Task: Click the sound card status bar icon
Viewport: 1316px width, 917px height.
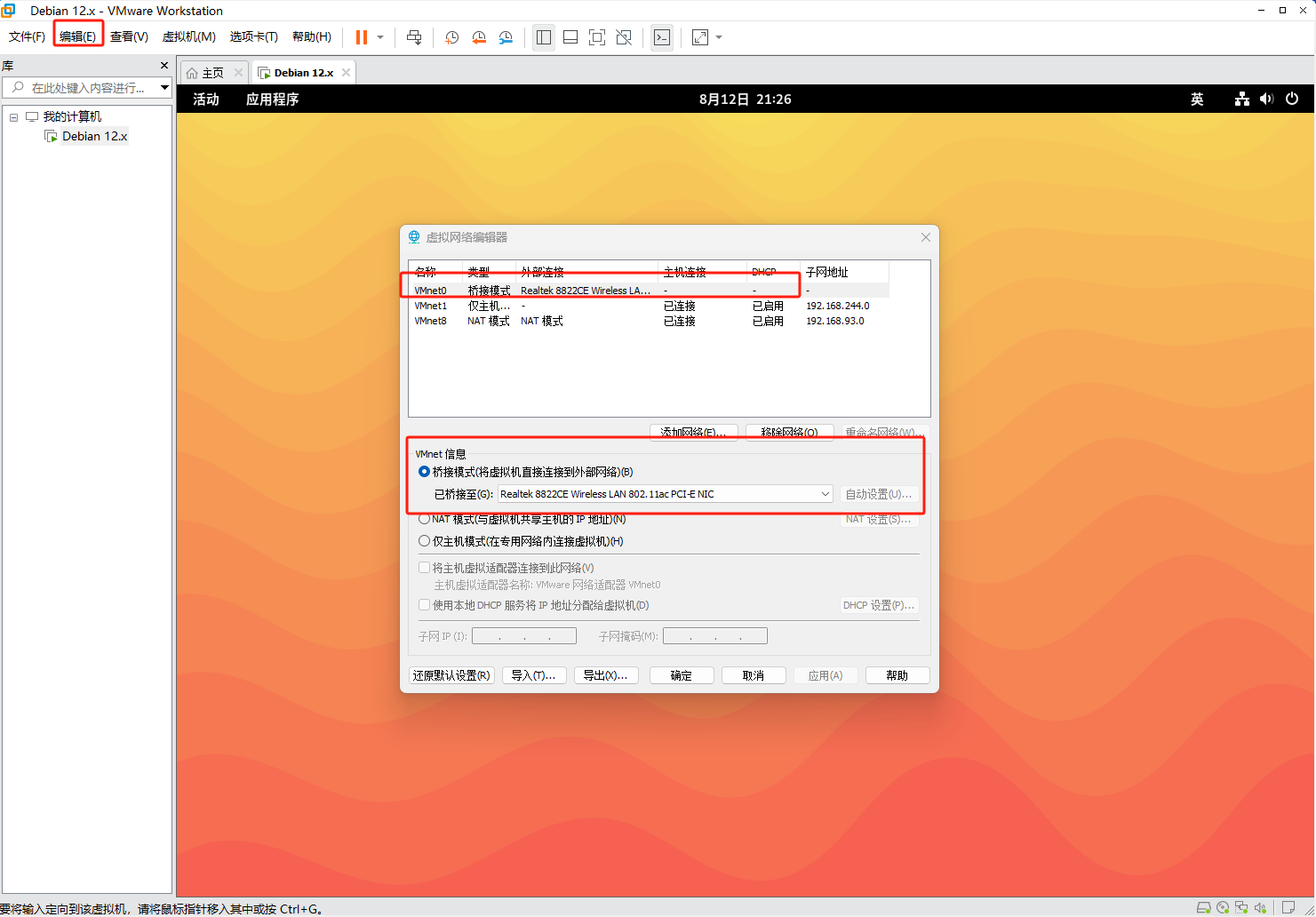Action: click(1260, 907)
